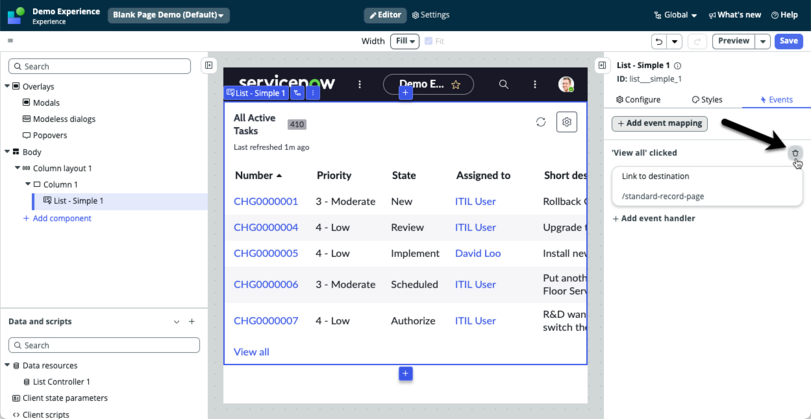Image resolution: width=811 pixels, height=419 pixels.
Task: Toggle the Fit checkbox
Action: tap(428, 41)
